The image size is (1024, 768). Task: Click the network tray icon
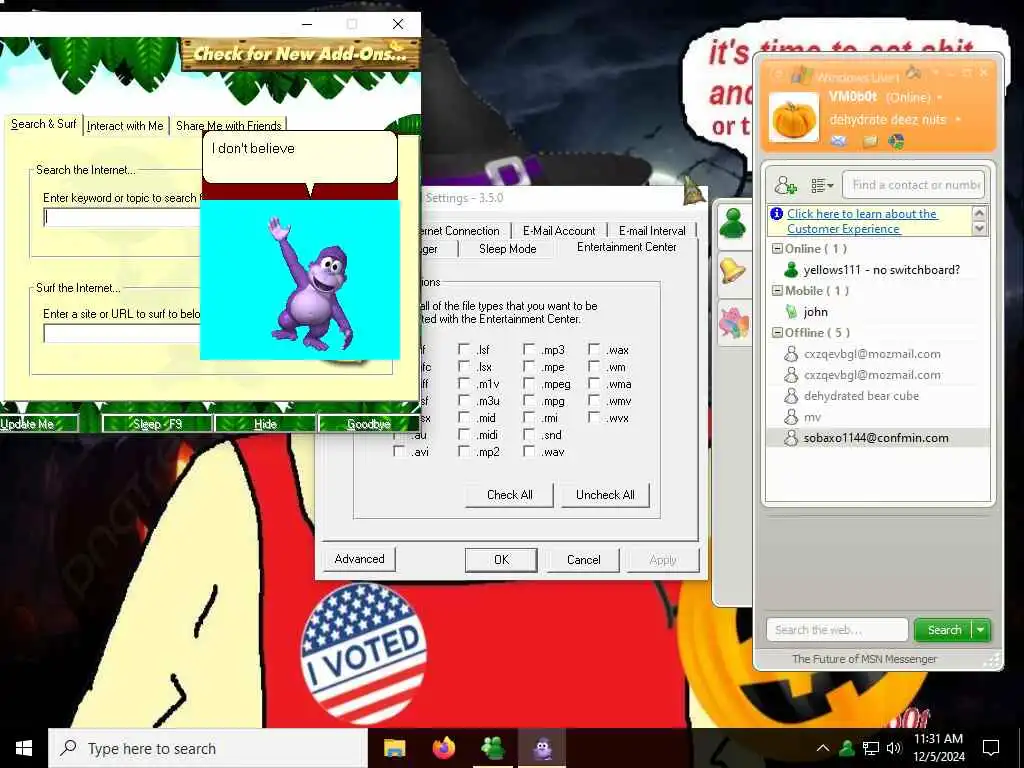click(x=871, y=748)
